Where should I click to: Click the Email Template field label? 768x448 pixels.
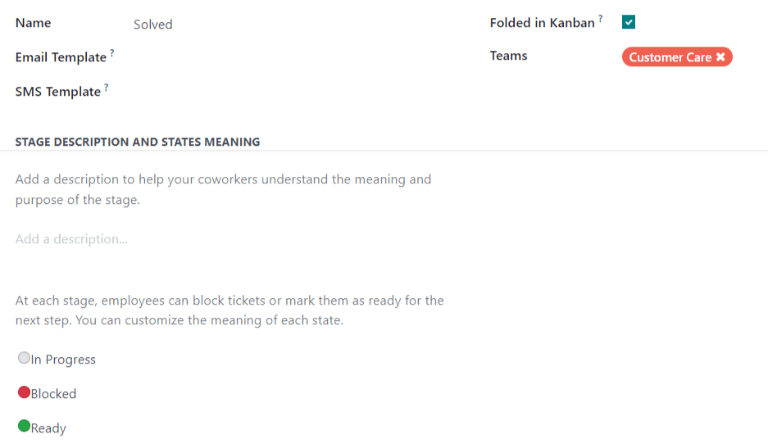coord(60,58)
